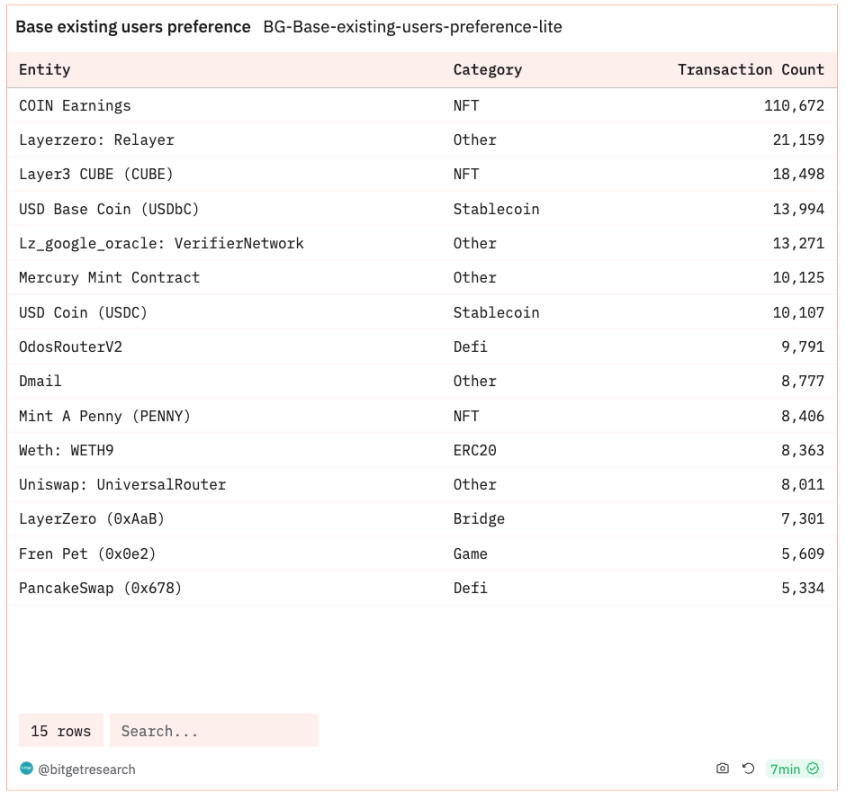Sort by Transaction Count column header
Image resolution: width=846 pixels, height=801 pixels.
click(751, 70)
